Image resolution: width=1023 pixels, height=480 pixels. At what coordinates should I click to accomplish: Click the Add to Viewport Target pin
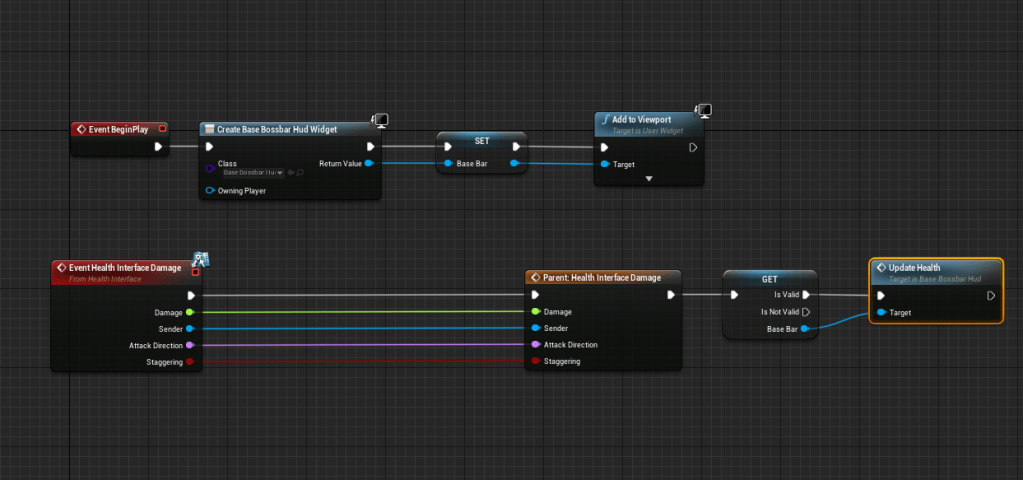click(604, 164)
